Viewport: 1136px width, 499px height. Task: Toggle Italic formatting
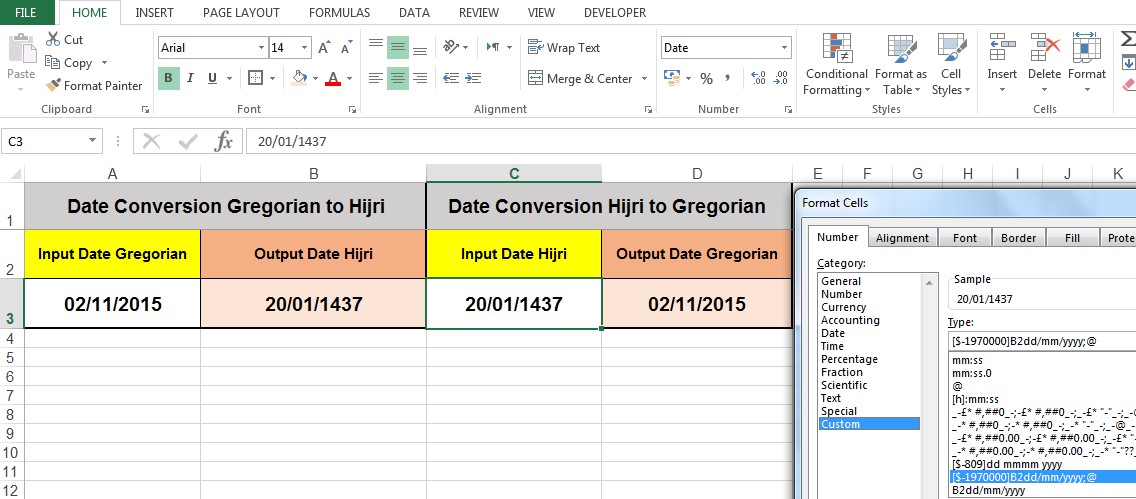(191, 79)
